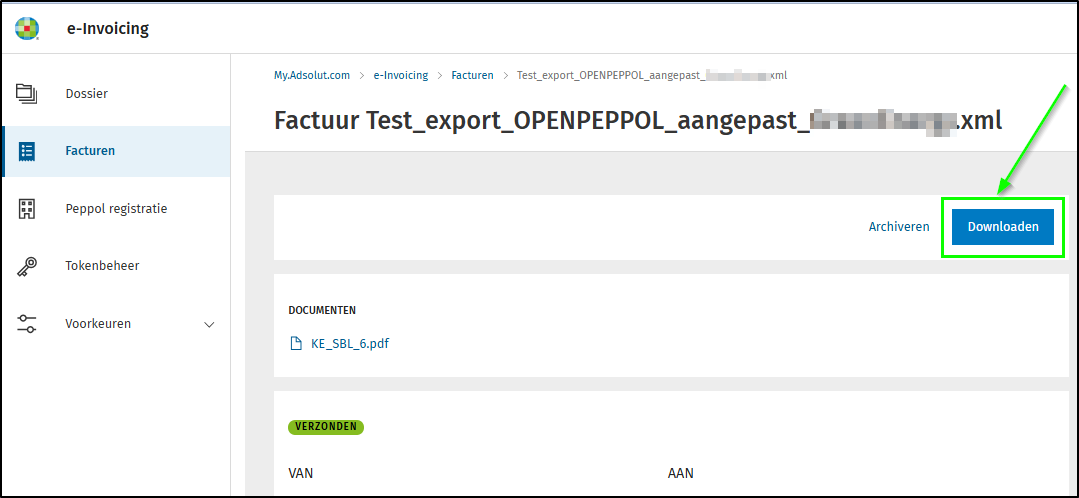Click the KE_SBL_6.pdf document icon
Viewport: 1079px width, 498px height.
point(295,343)
